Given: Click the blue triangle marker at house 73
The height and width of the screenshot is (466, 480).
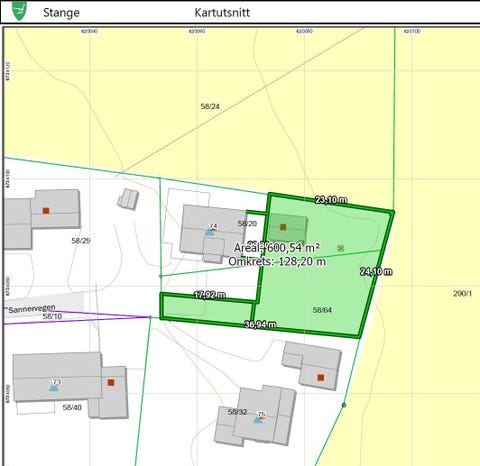Looking at the screenshot, I should pyautogui.click(x=54, y=387).
